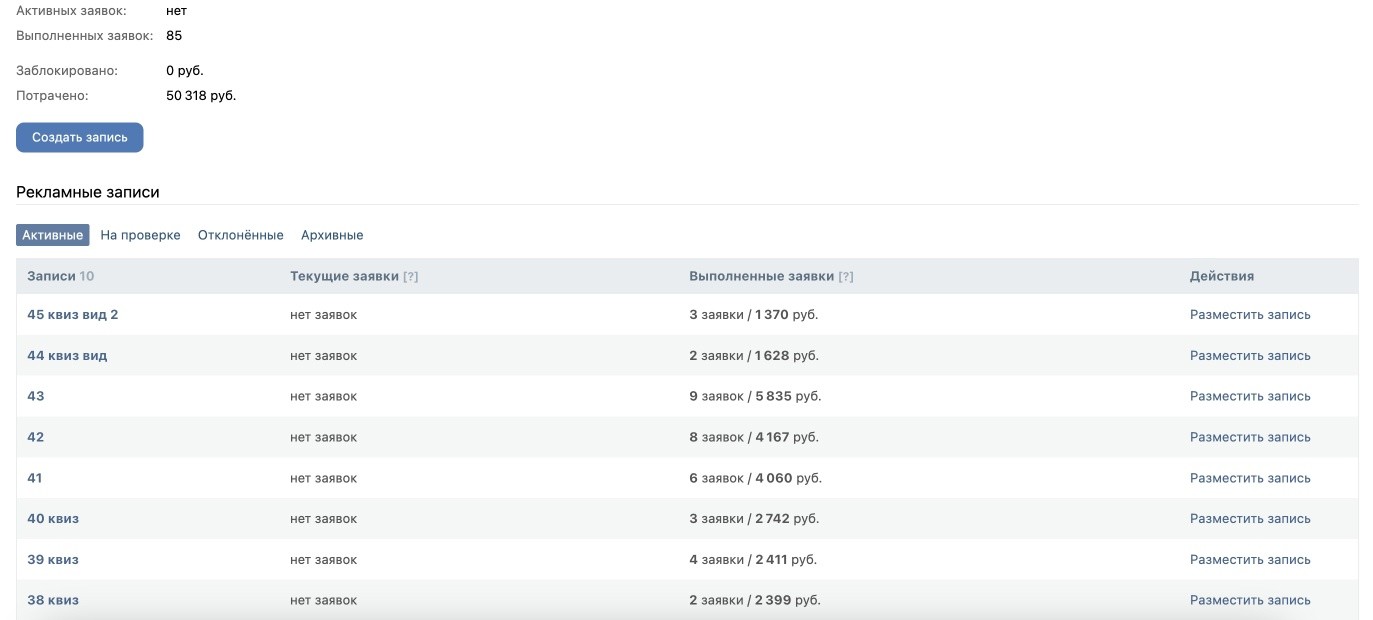Open record 43

coord(36,397)
